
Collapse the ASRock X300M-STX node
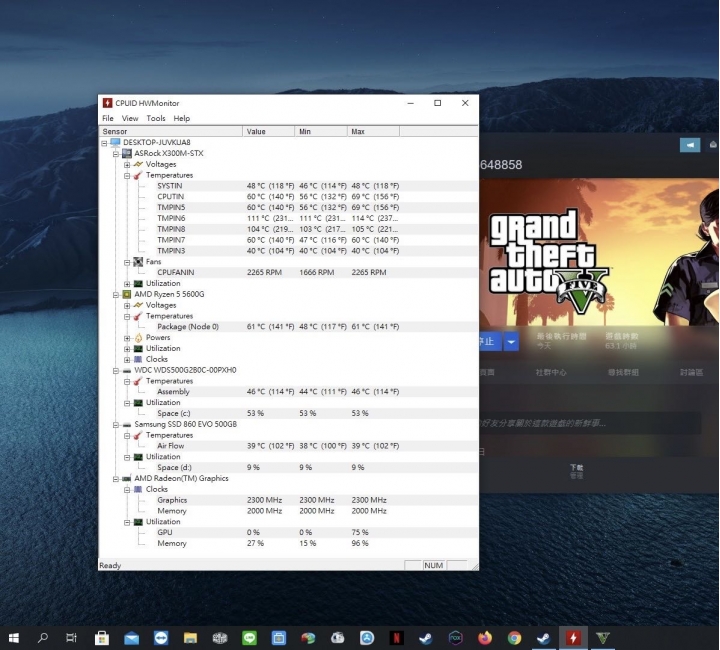116,154
